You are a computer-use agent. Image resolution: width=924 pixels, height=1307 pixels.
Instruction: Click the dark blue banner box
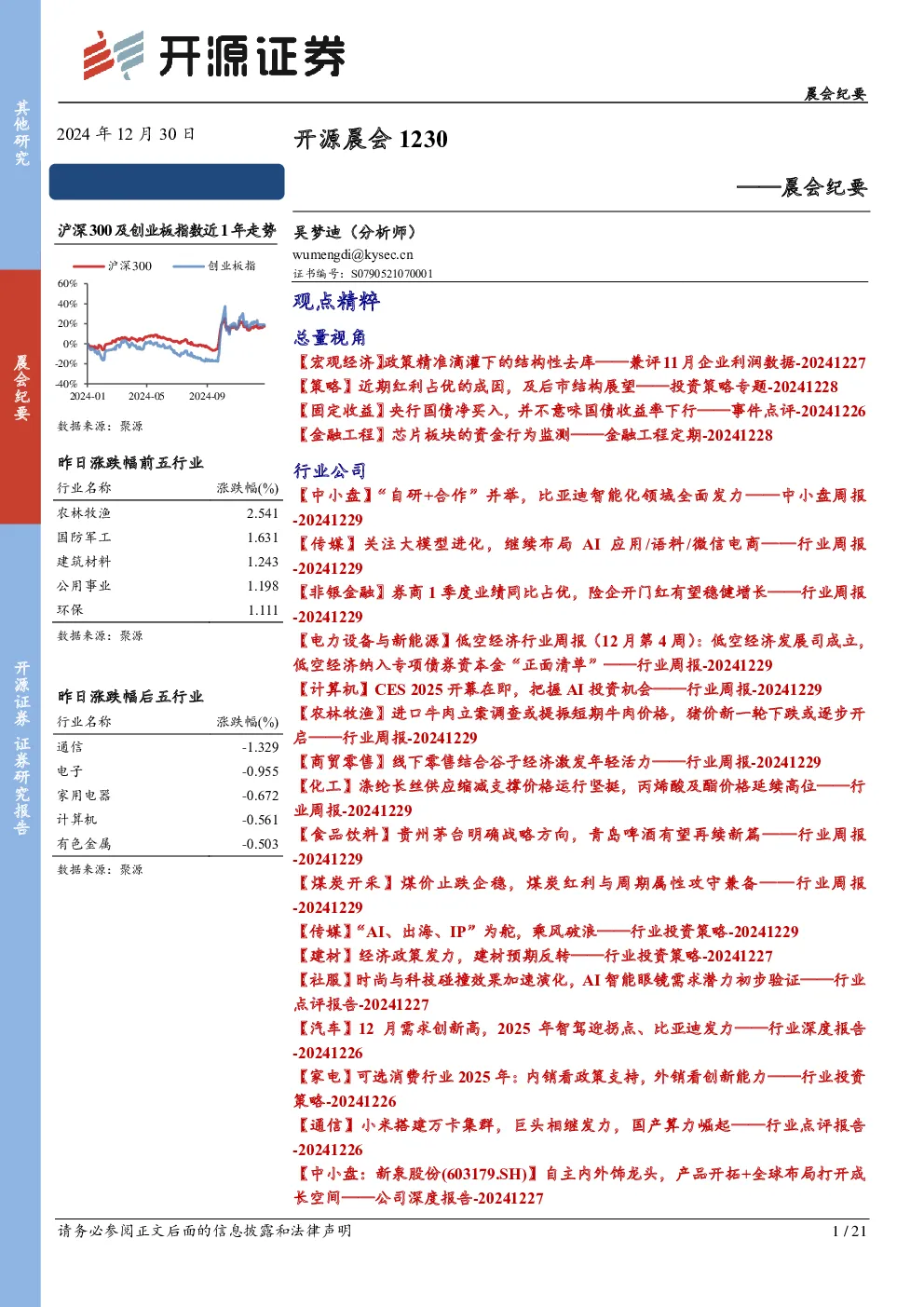tap(167, 182)
